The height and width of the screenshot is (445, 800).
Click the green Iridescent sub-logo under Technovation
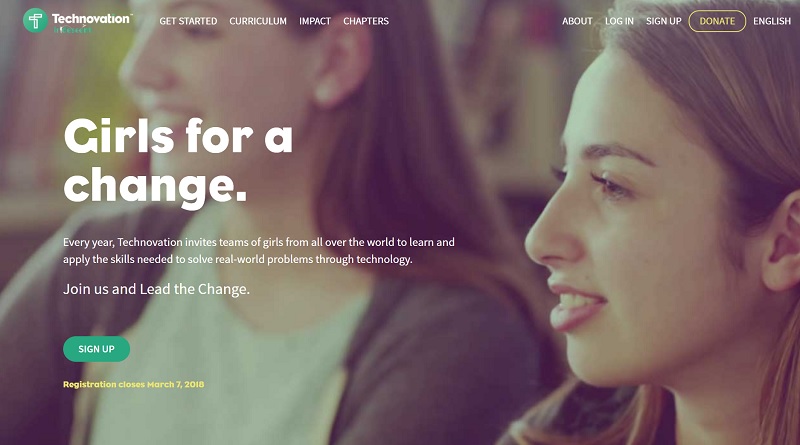tap(73, 30)
